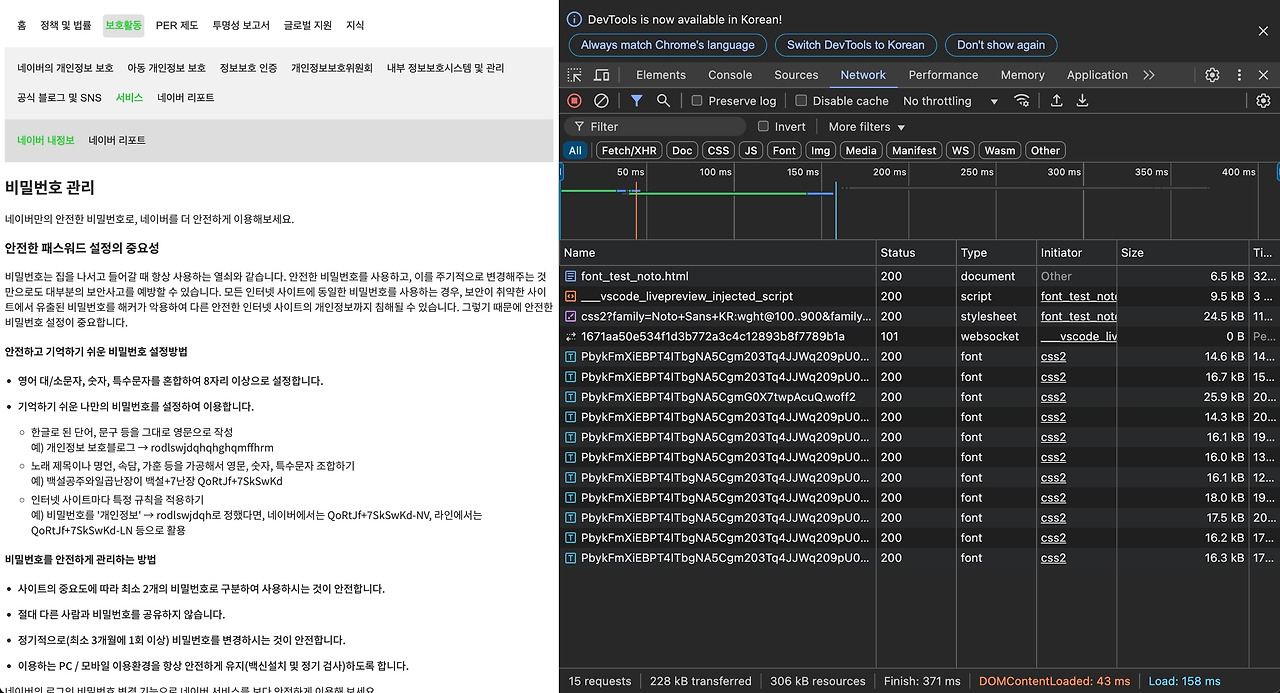Filter by Media requests

[860, 150]
